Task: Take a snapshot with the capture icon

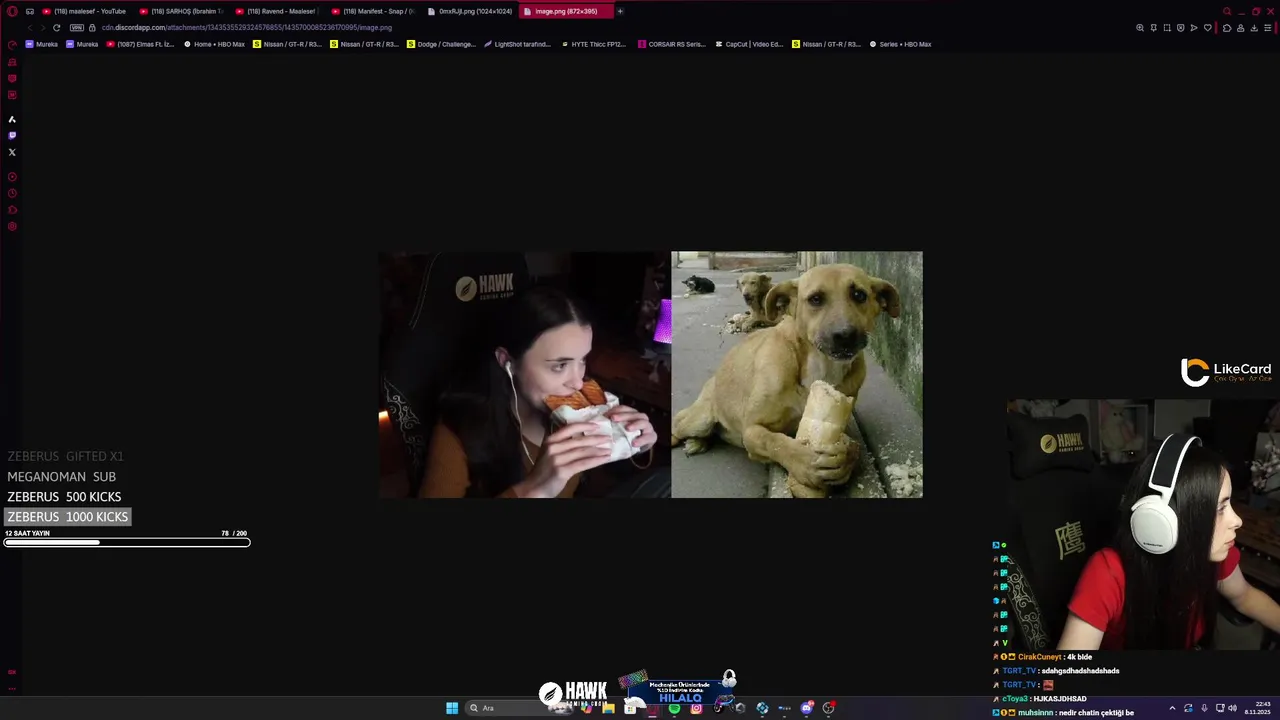Action: point(1167,28)
